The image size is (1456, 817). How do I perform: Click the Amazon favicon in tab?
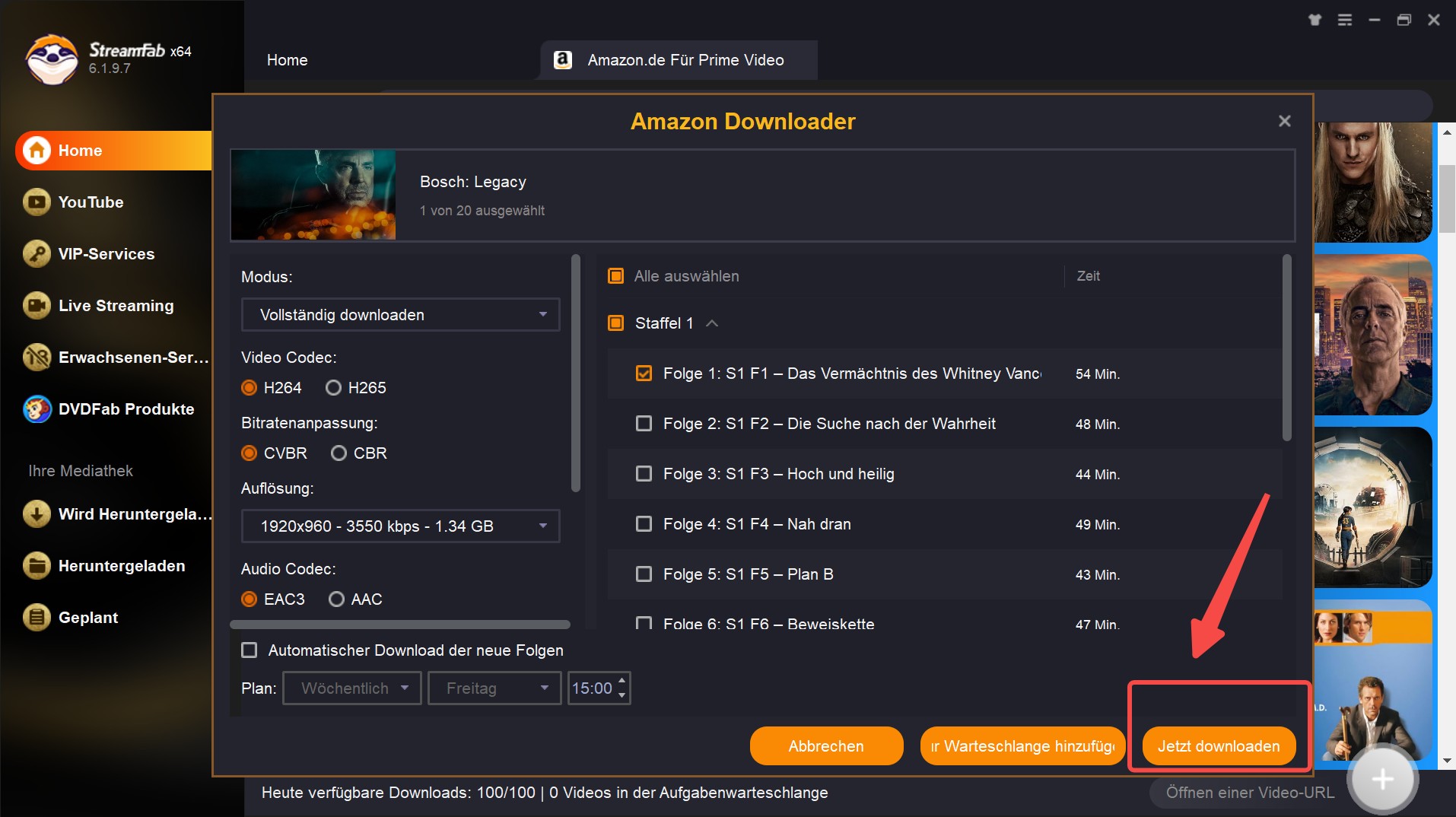(563, 60)
